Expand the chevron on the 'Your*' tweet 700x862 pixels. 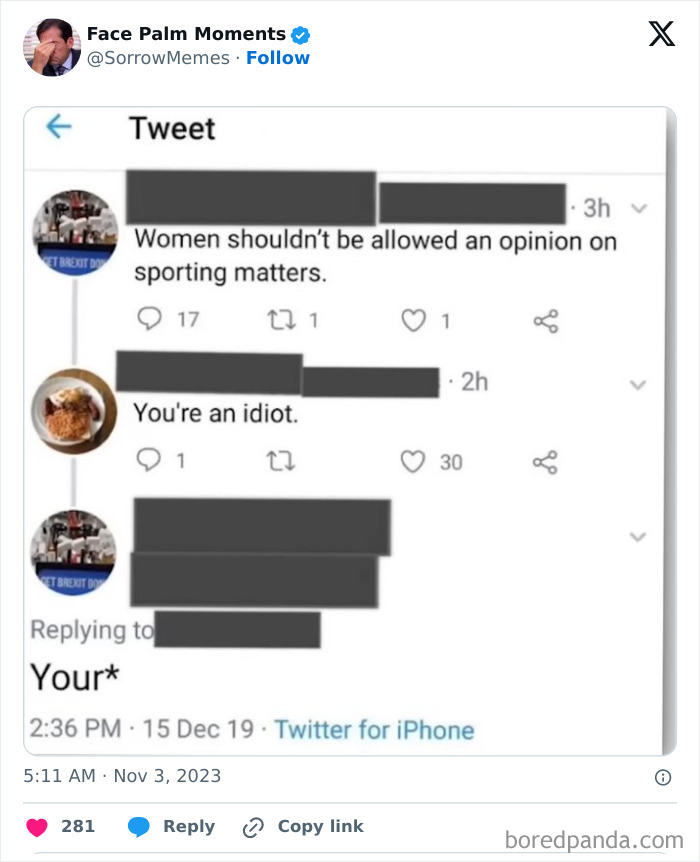click(x=637, y=536)
